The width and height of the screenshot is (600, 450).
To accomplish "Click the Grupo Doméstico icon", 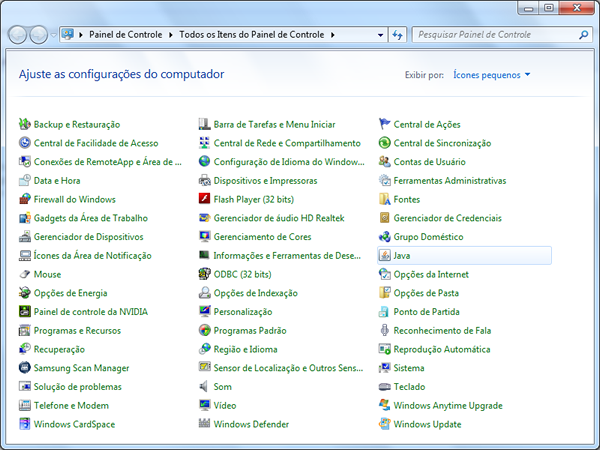I will click(385, 237).
